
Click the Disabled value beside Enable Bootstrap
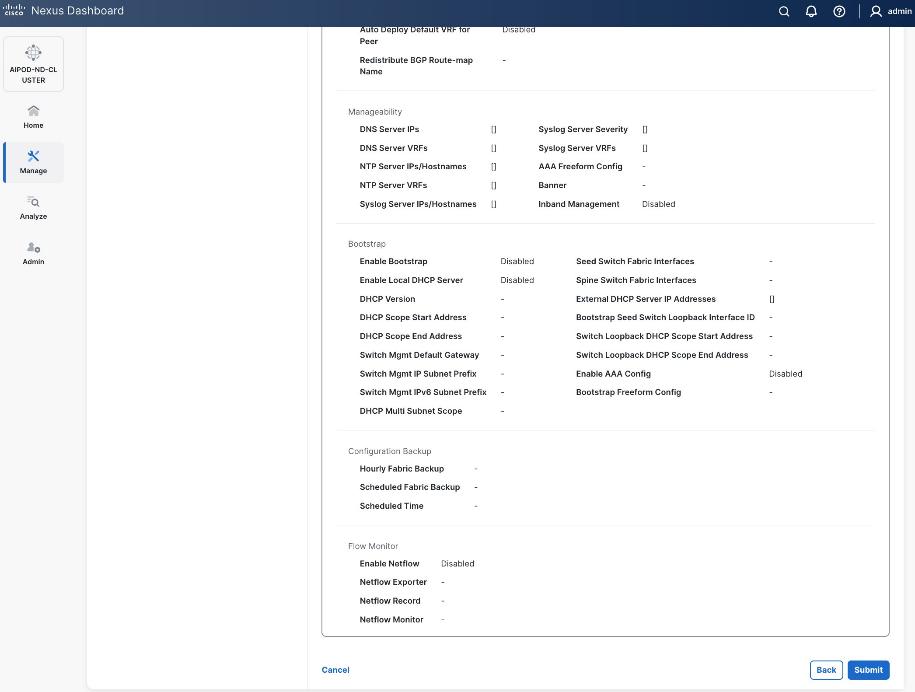point(517,261)
